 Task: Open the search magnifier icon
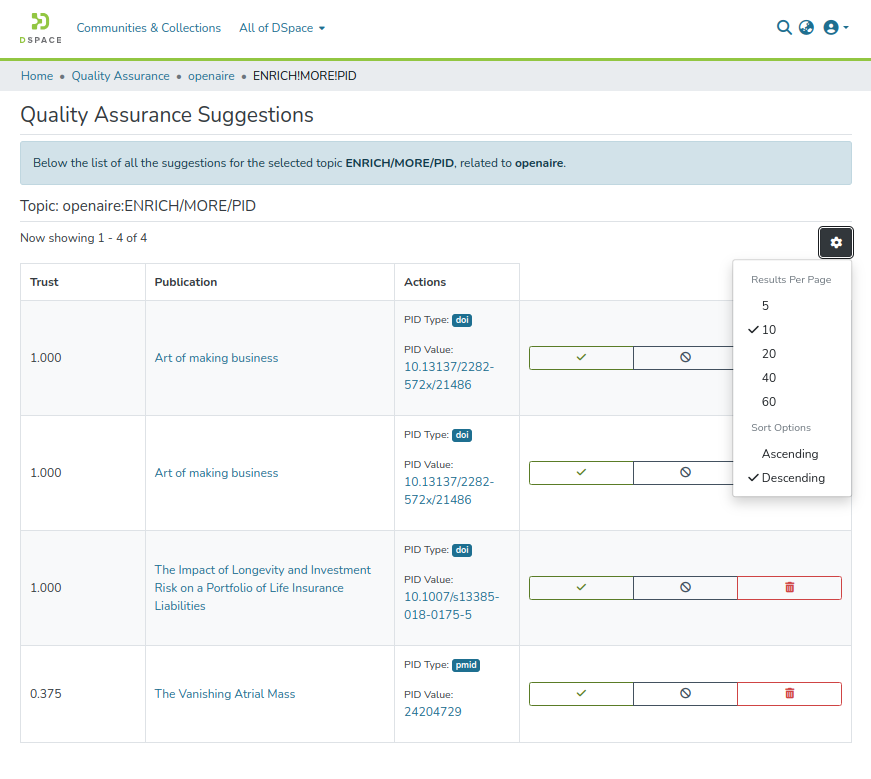coord(784,28)
